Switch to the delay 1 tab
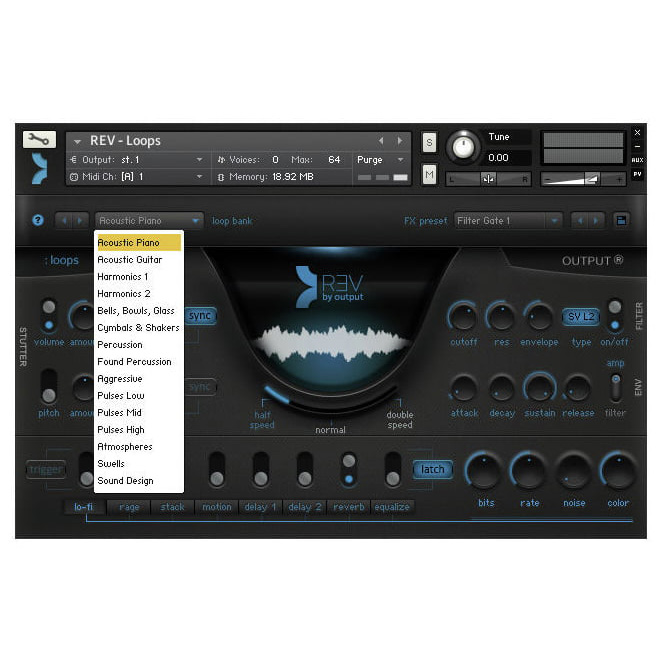The width and height of the screenshot is (662, 662). coord(260,507)
